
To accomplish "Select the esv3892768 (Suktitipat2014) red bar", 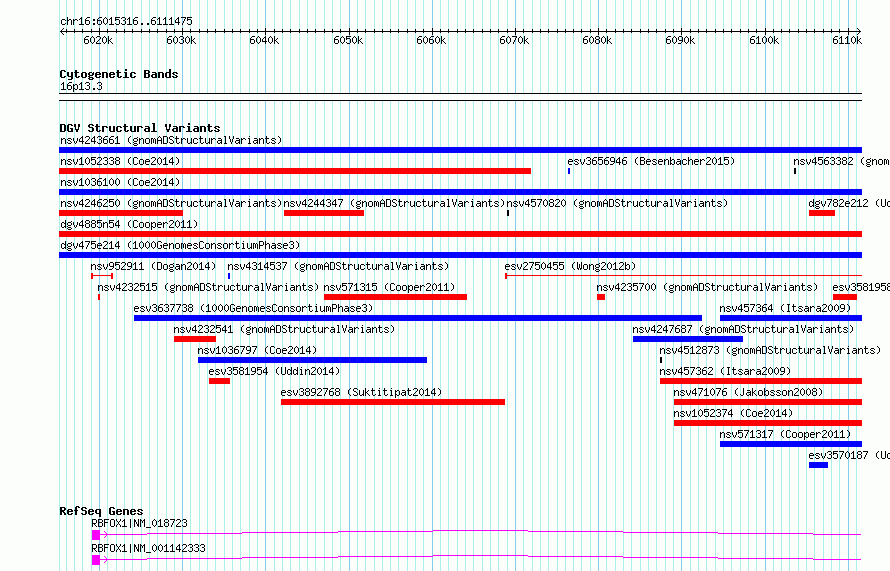I will pyautogui.click(x=393, y=402).
